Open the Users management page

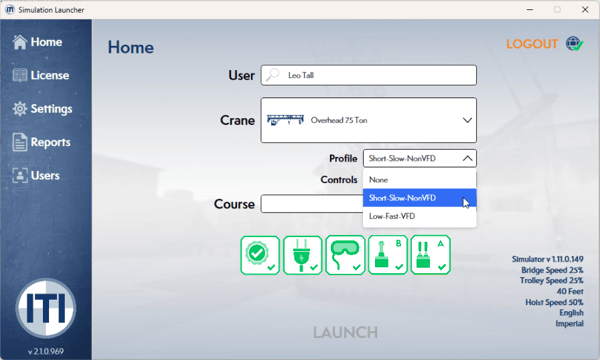point(36,176)
